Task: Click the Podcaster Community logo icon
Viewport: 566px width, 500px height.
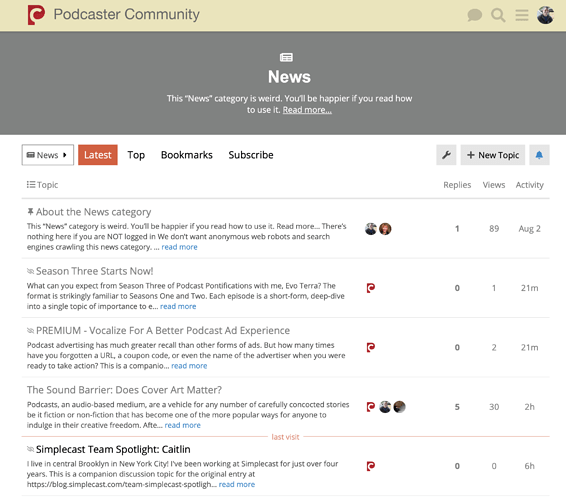Action: pyautogui.click(x=36, y=15)
